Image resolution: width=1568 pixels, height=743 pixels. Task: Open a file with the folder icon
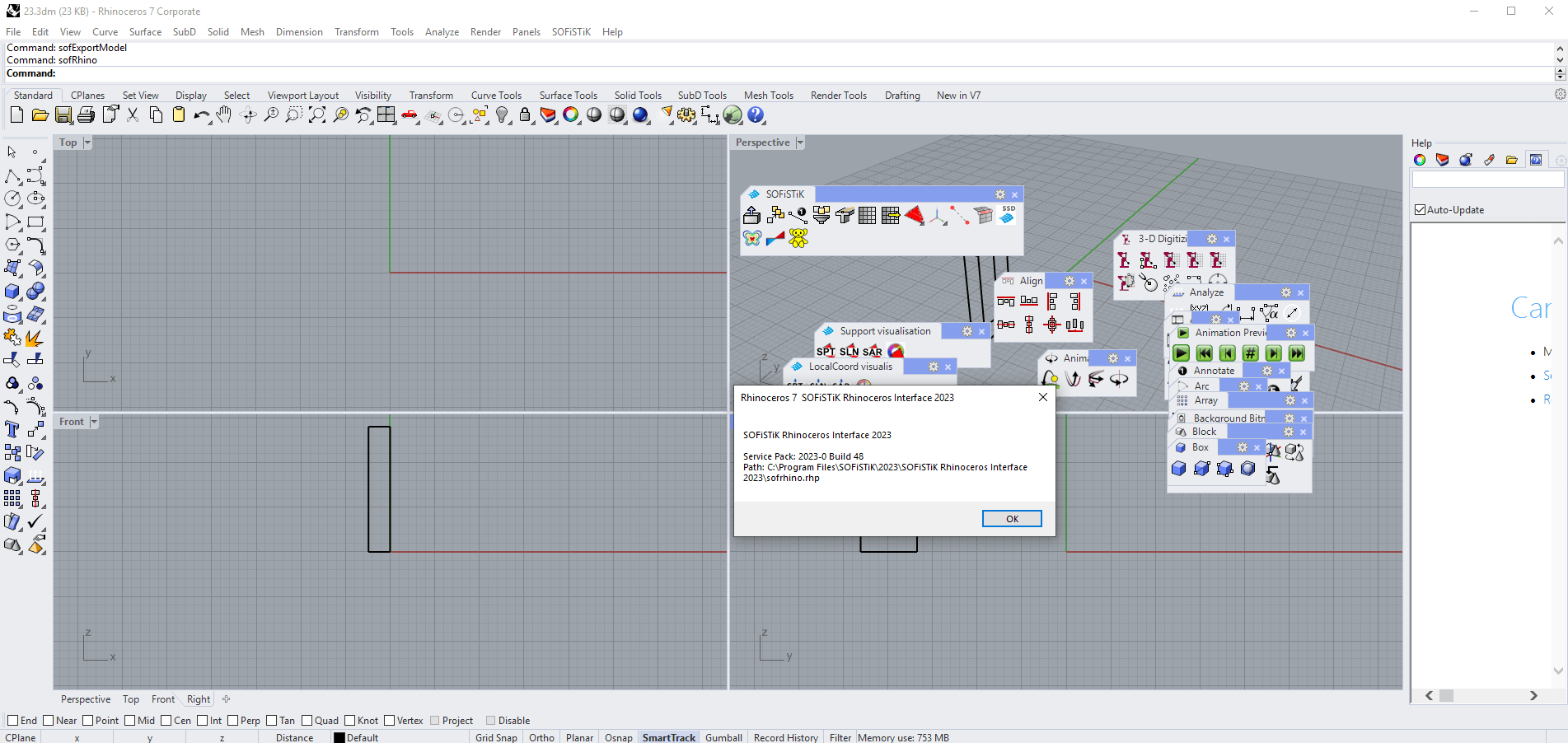[40, 115]
